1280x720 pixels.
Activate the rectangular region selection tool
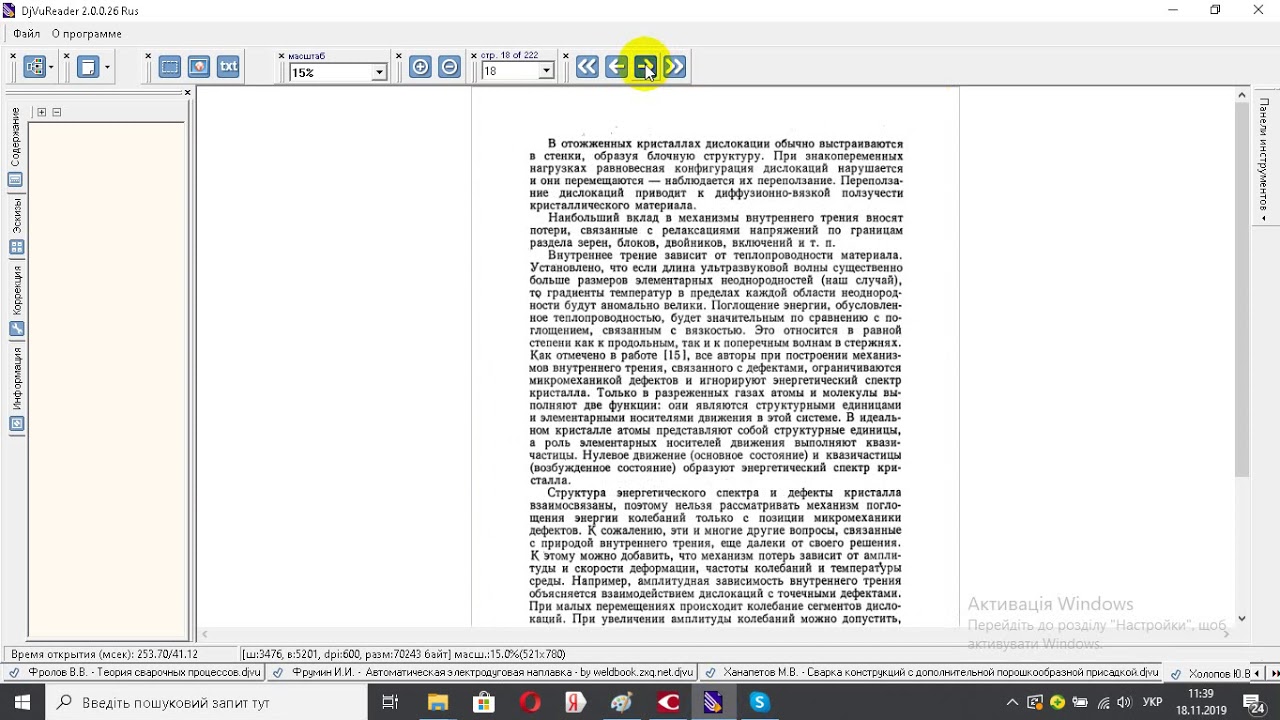pos(170,67)
